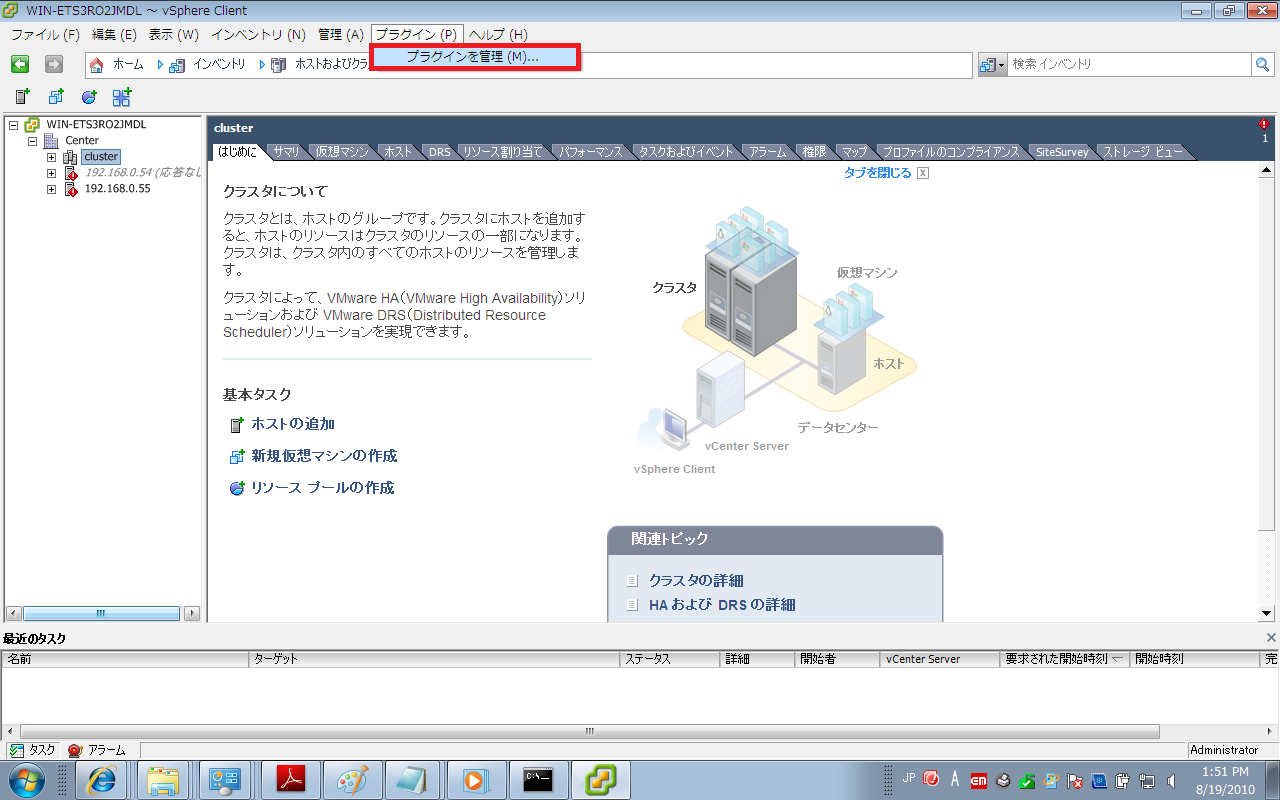Click the ホストの追加 link
The width and height of the screenshot is (1280, 800).
[293, 424]
